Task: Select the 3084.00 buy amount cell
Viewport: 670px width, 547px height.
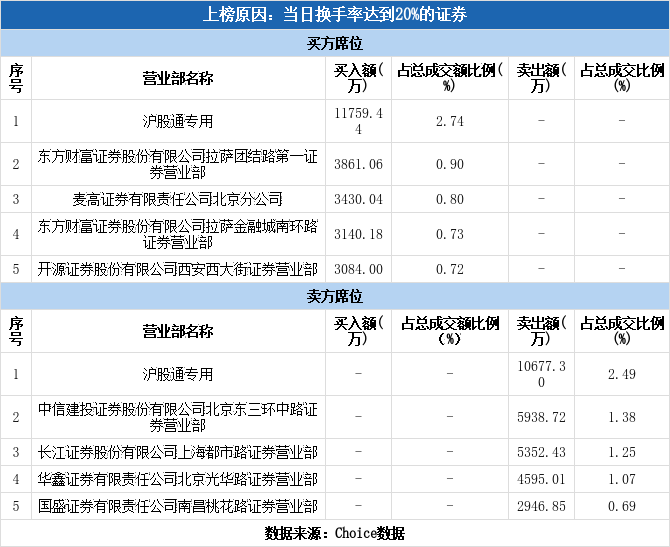Action: tap(358, 269)
